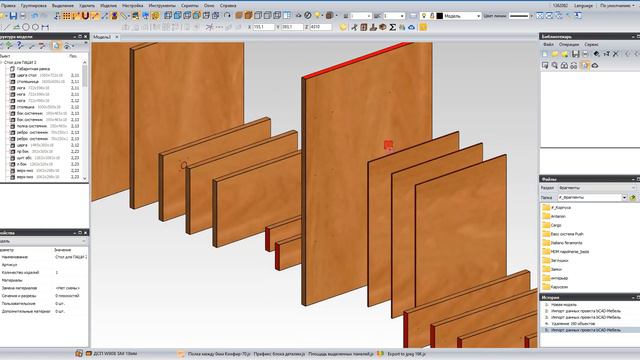Click the brown shaded cube render icon

248,16
